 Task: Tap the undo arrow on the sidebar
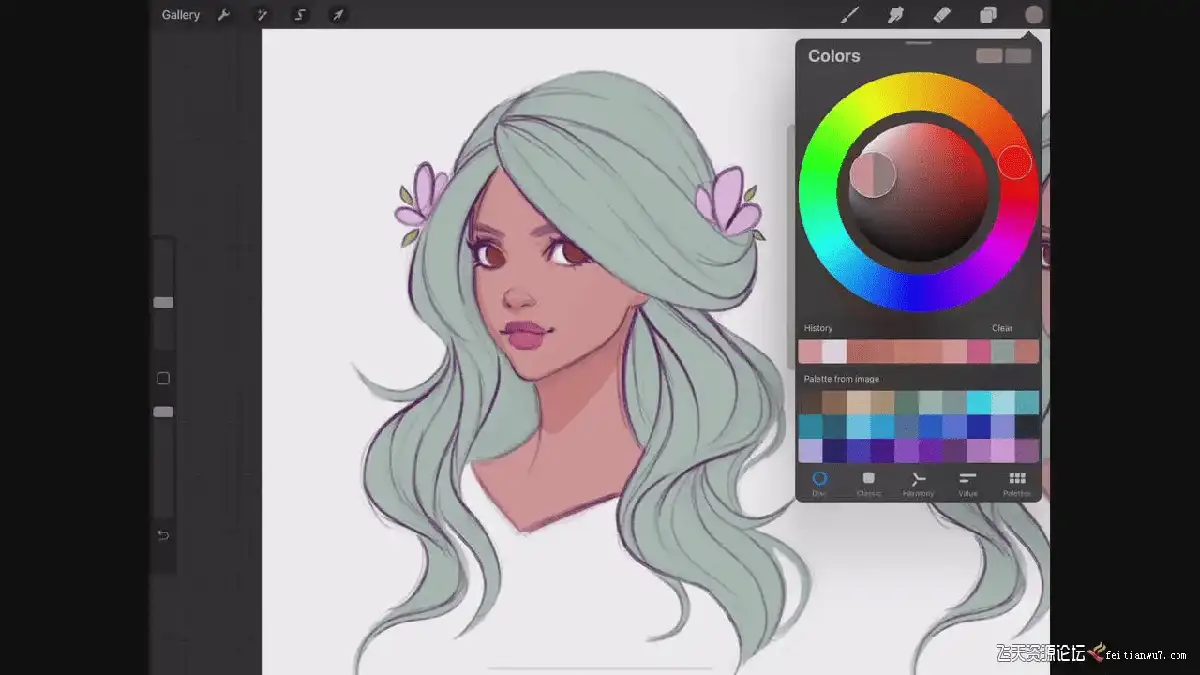pos(163,536)
